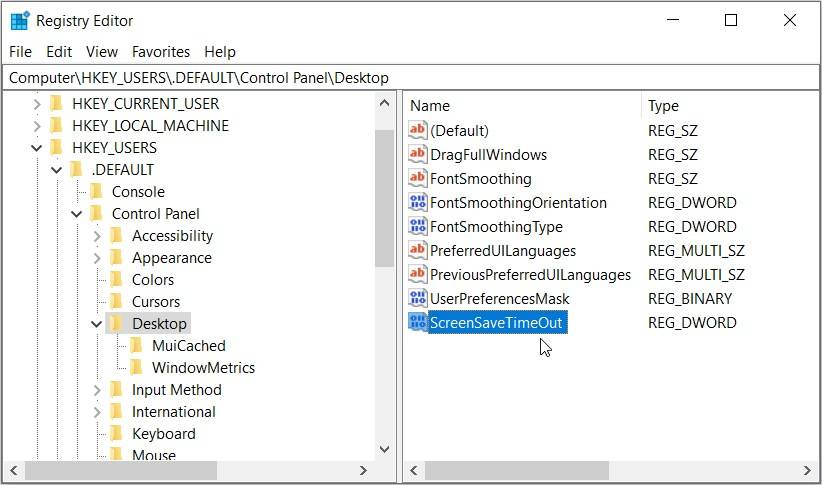
Task: Click the UserPreferencesMask binary value icon
Action: point(418,299)
